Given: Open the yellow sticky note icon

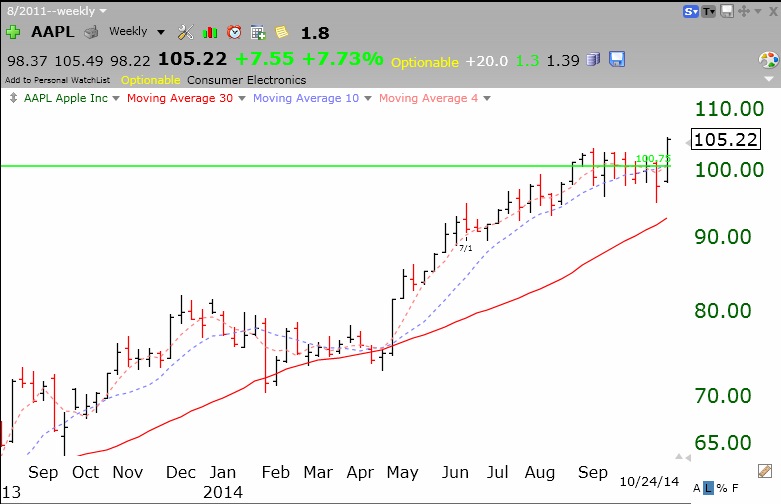Looking at the screenshot, I should (x=282, y=32).
